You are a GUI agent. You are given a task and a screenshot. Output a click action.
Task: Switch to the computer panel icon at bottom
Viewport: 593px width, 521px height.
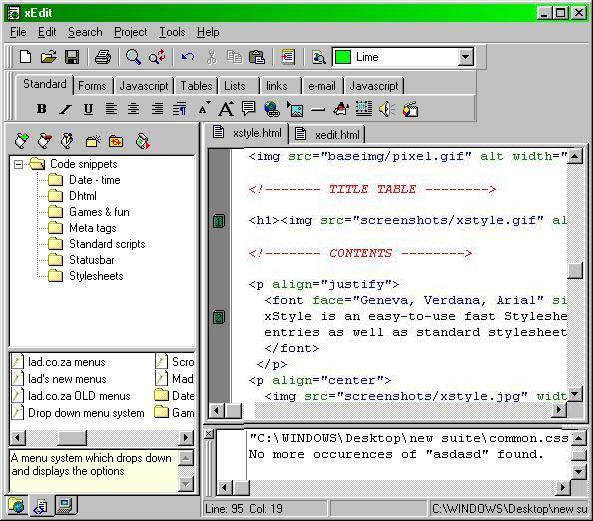click(x=65, y=505)
